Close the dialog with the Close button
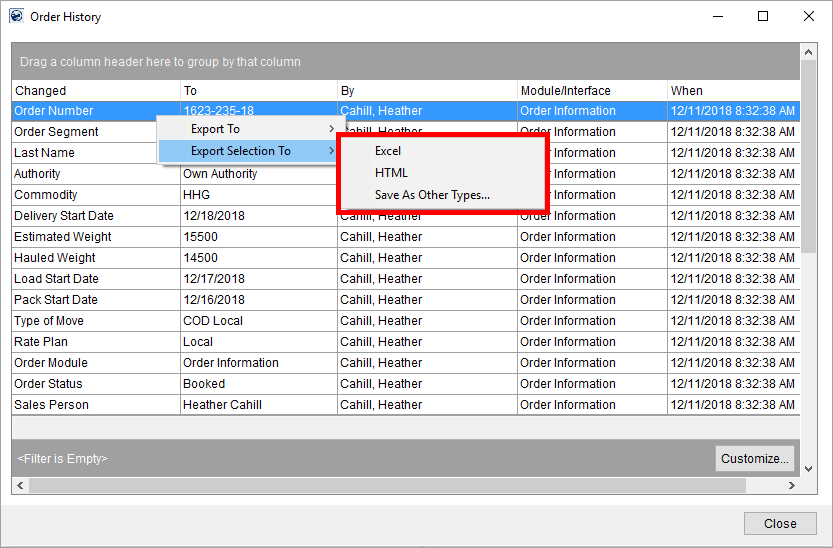The image size is (833, 548). coord(780,523)
